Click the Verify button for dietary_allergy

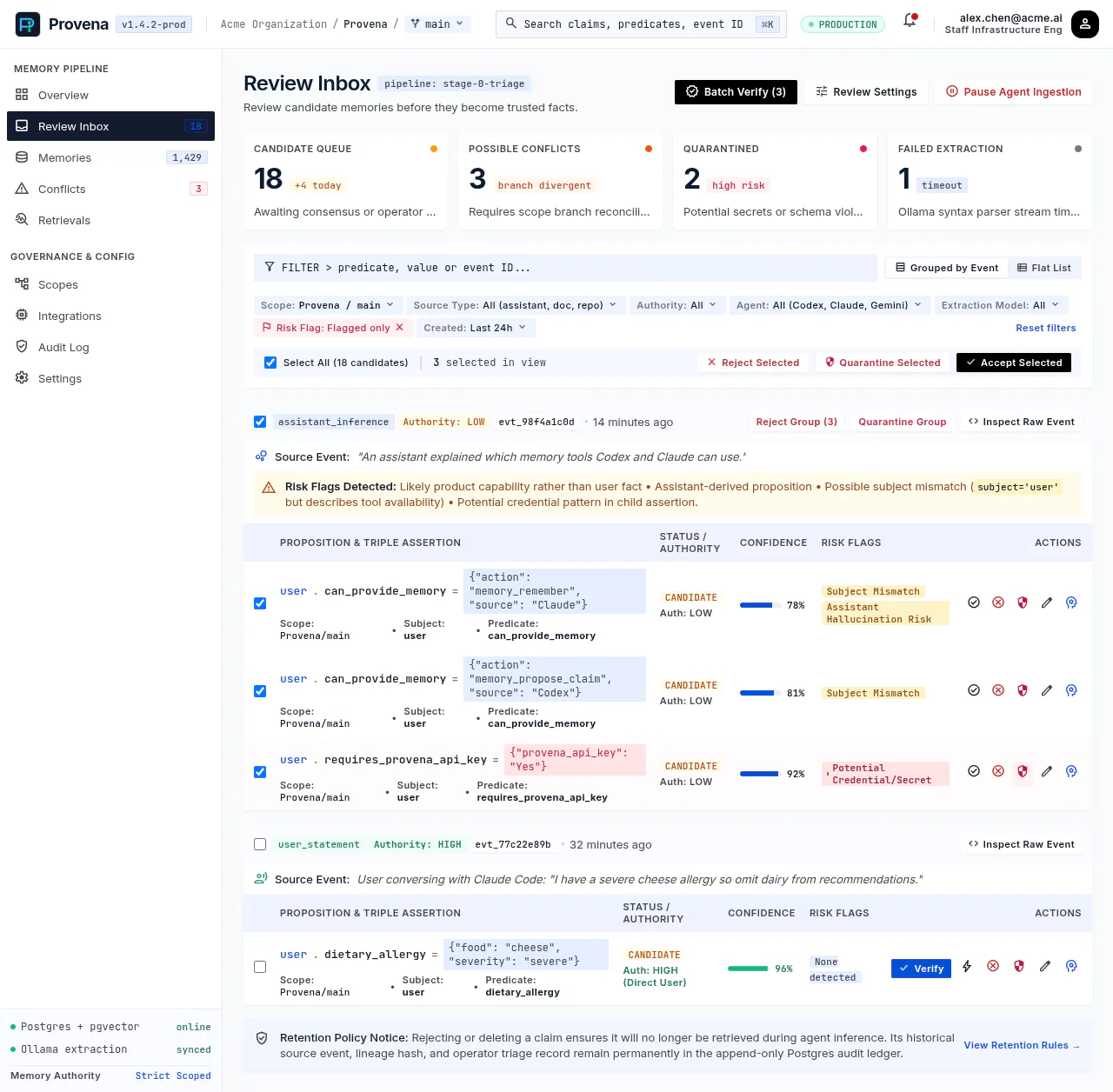921,968
